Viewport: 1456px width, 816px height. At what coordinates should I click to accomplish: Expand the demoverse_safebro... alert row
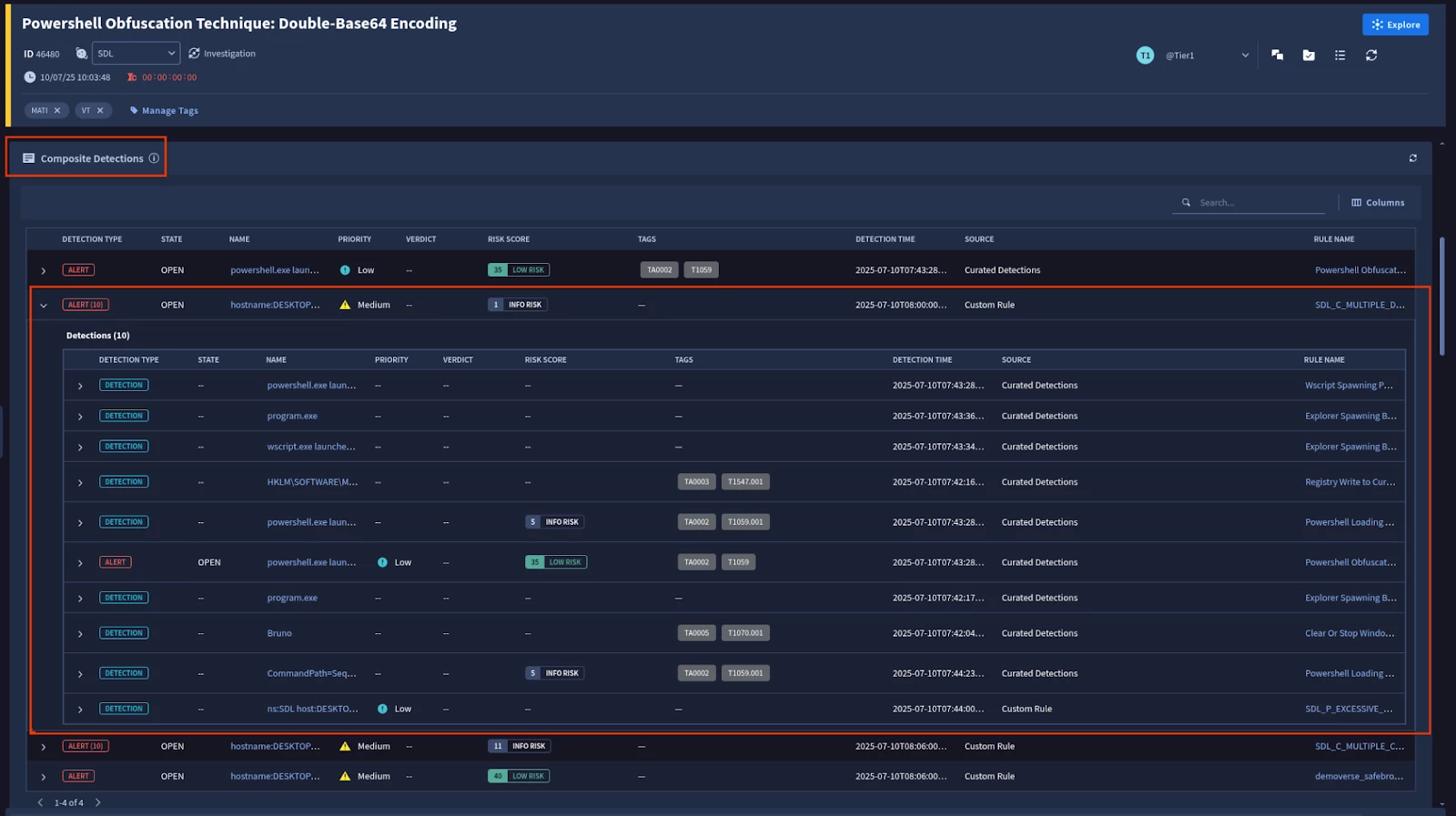pyautogui.click(x=43, y=777)
